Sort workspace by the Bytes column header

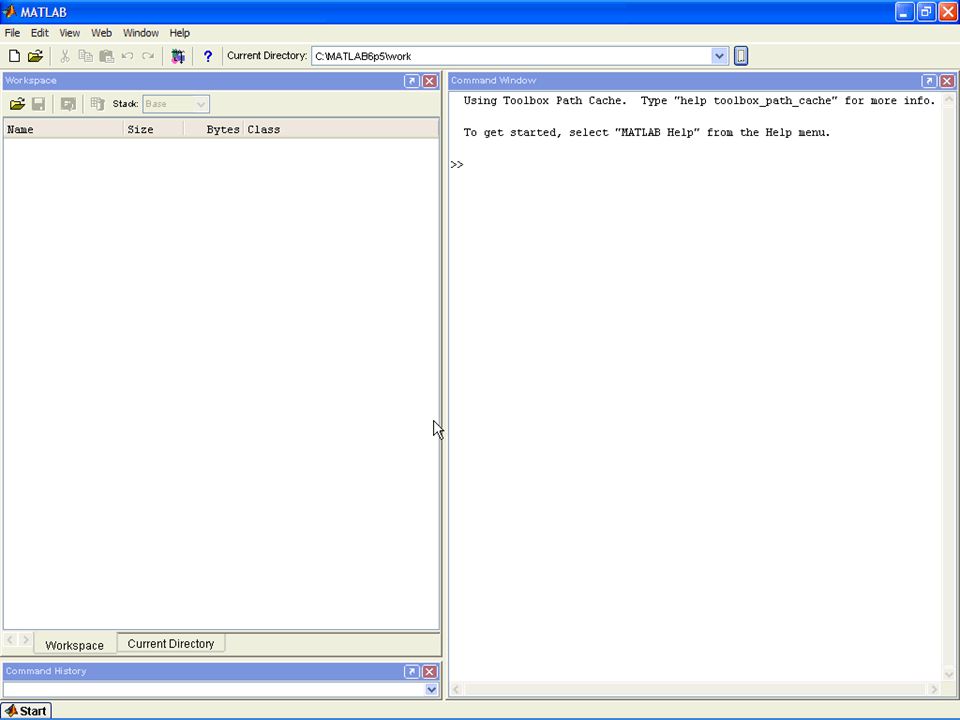(214, 129)
